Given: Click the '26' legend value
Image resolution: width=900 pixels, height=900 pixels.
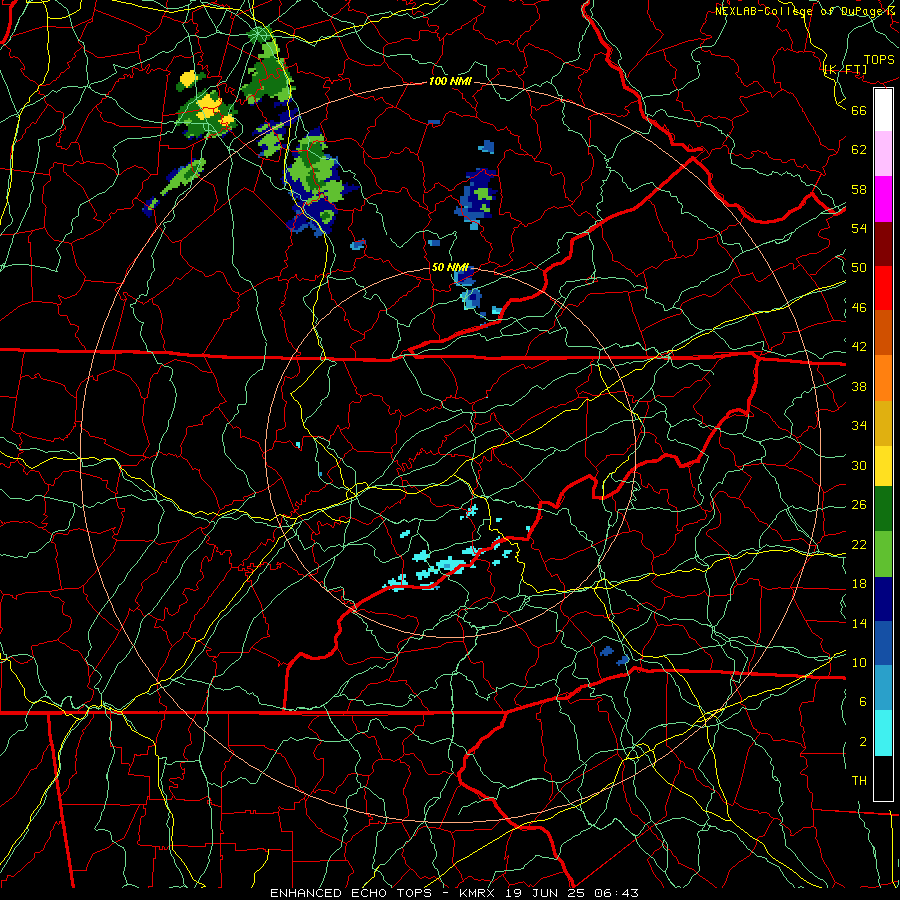Looking at the screenshot, I should (x=859, y=505).
